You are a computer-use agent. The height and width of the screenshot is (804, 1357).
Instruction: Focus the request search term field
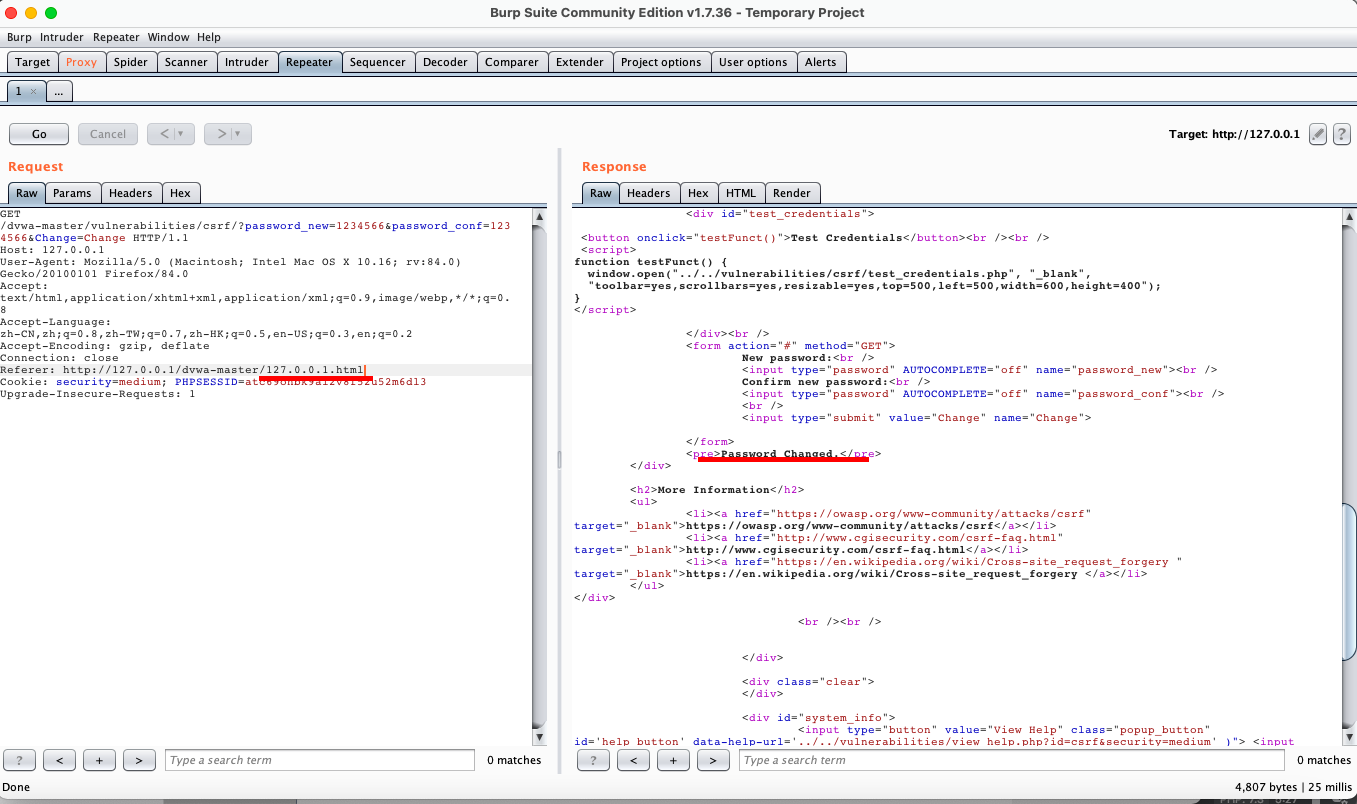pyautogui.click(x=319, y=760)
